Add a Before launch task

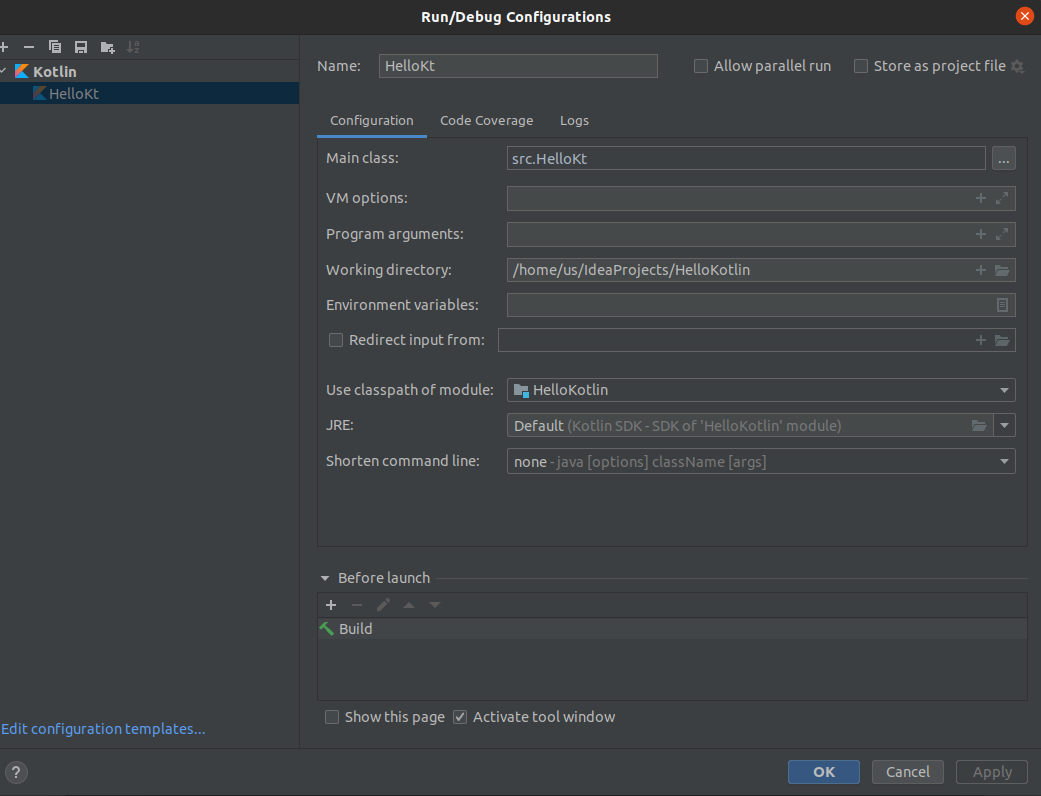click(331, 605)
